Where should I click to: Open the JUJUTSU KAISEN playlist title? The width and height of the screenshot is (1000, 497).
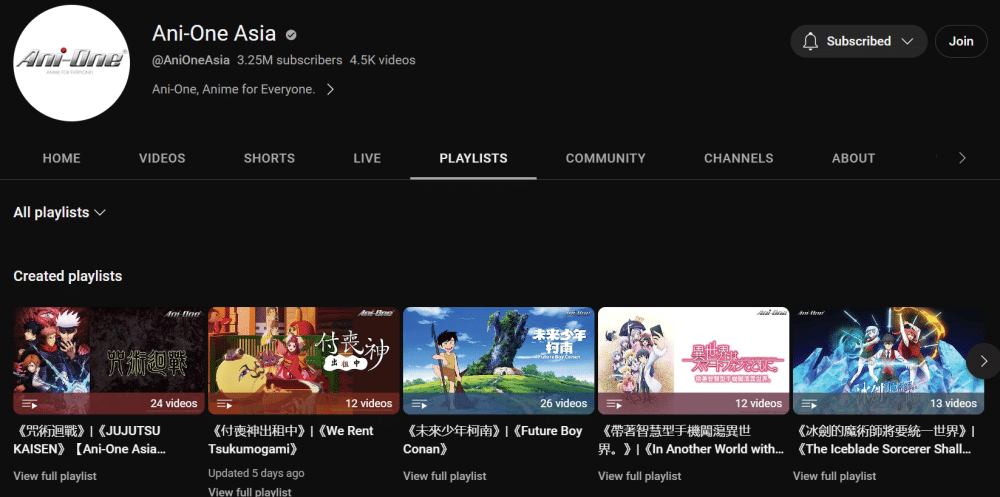[x=89, y=440]
